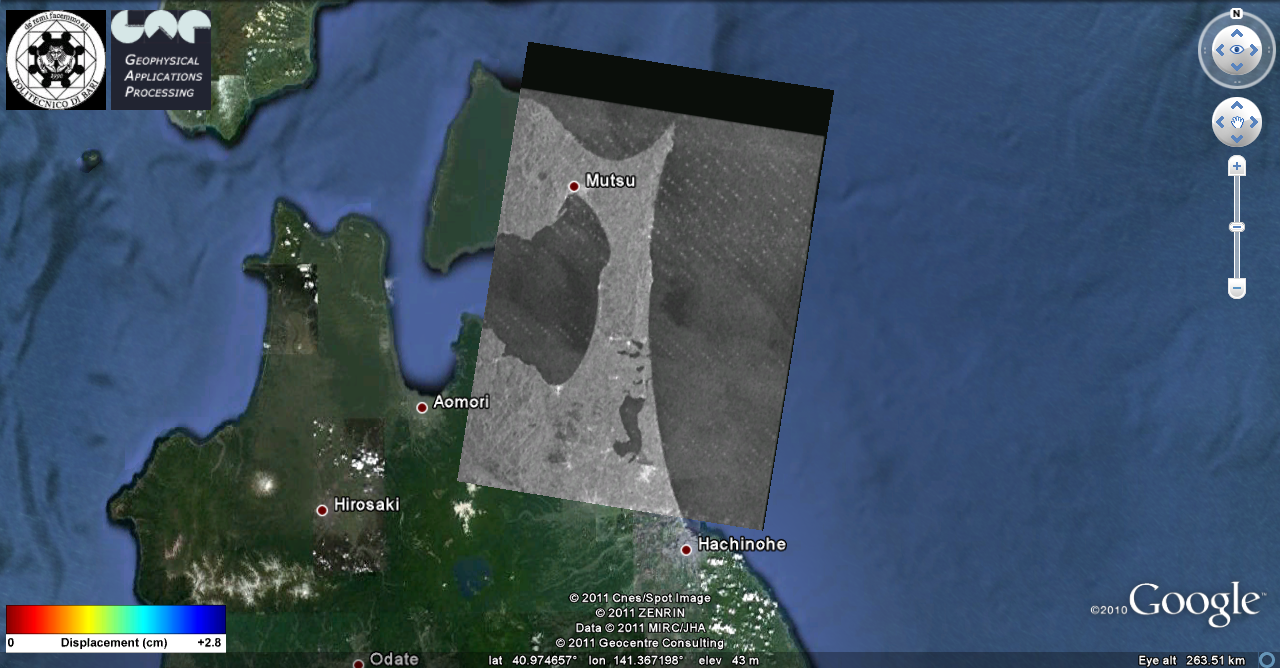Rotate view left using the look joystick
Screen dimensions: 1280x668
pyautogui.click(x=1219, y=49)
